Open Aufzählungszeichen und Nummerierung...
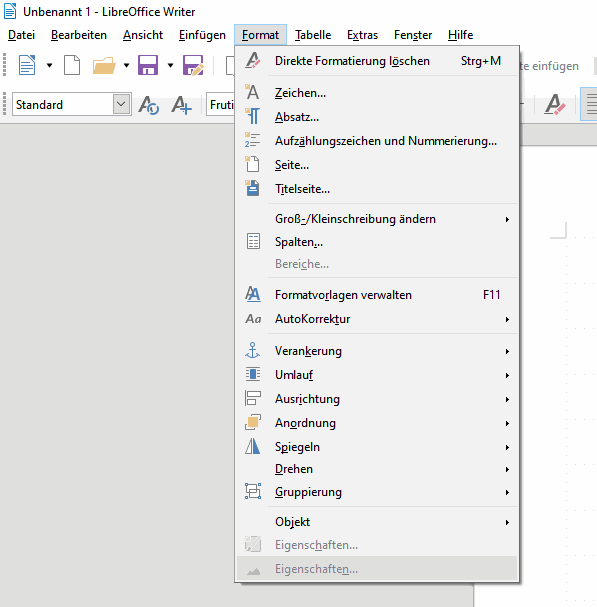 (377, 141)
